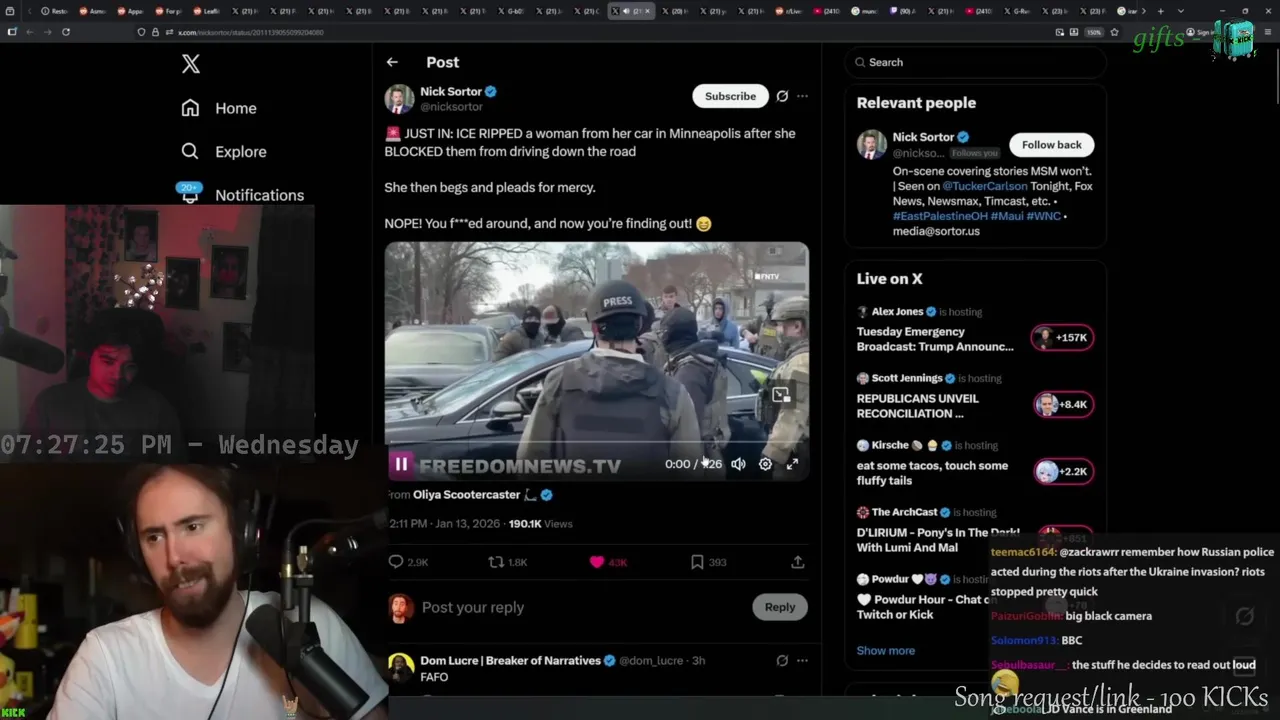Open Notifications from the sidebar
The height and width of the screenshot is (720, 1280).
pyautogui.click(x=241, y=195)
